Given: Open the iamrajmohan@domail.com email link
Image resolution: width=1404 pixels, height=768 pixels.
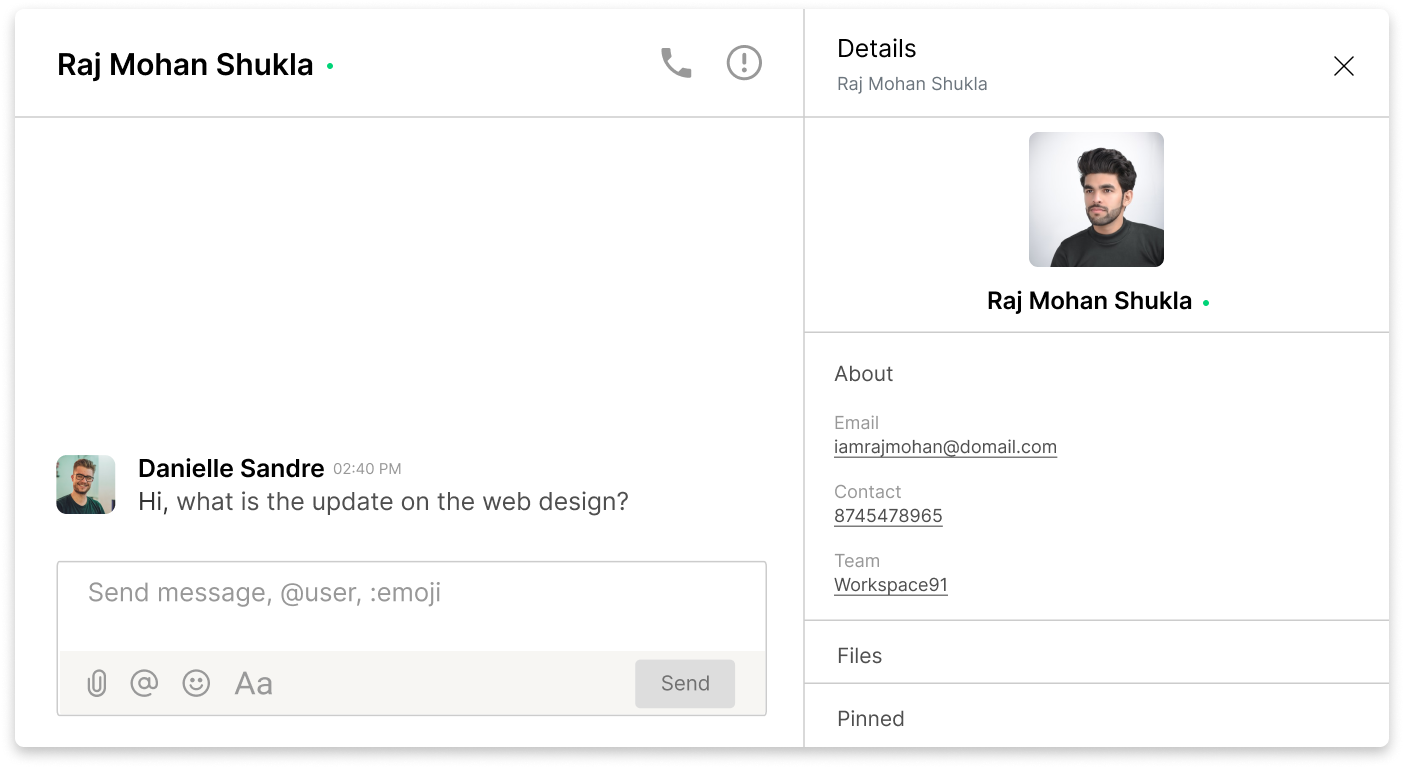Looking at the screenshot, I should (x=945, y=447).
